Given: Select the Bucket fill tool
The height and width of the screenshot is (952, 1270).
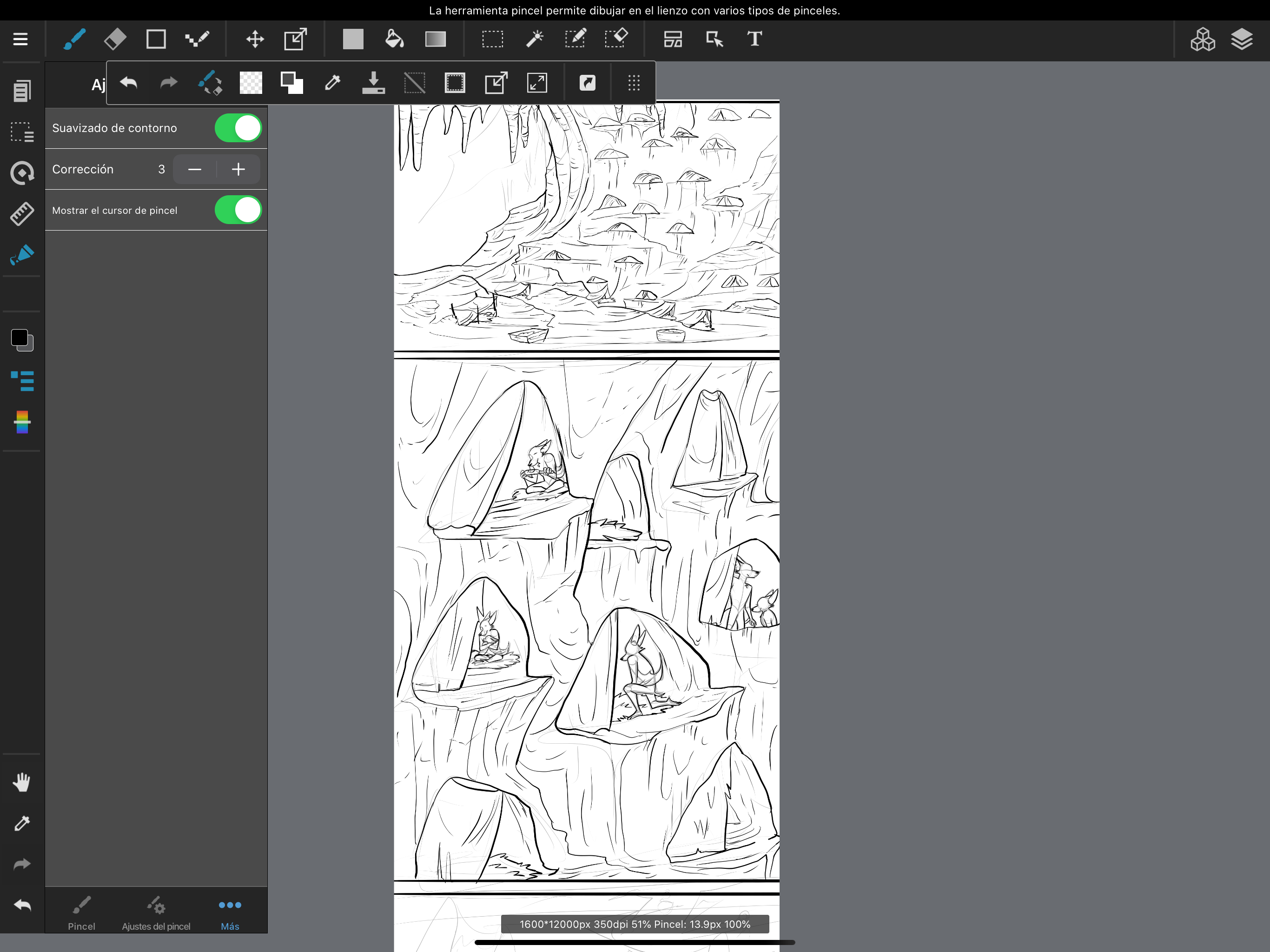Looking at the screenshot, I should click(x=394, y=39).
